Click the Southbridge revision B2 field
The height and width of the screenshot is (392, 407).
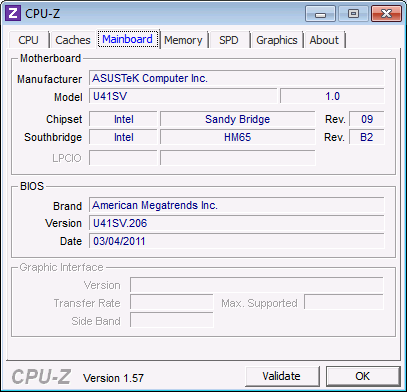click(x=367, y=137)
